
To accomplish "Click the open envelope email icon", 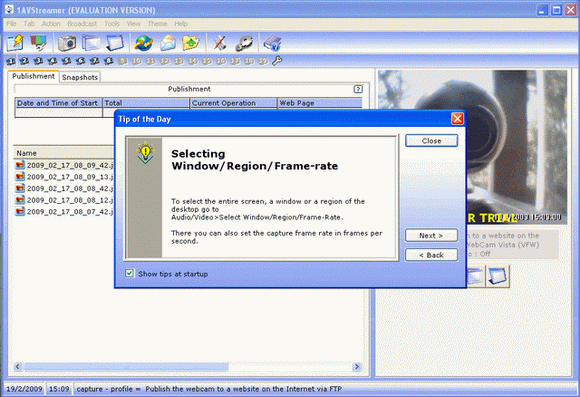I will point(168,43).
